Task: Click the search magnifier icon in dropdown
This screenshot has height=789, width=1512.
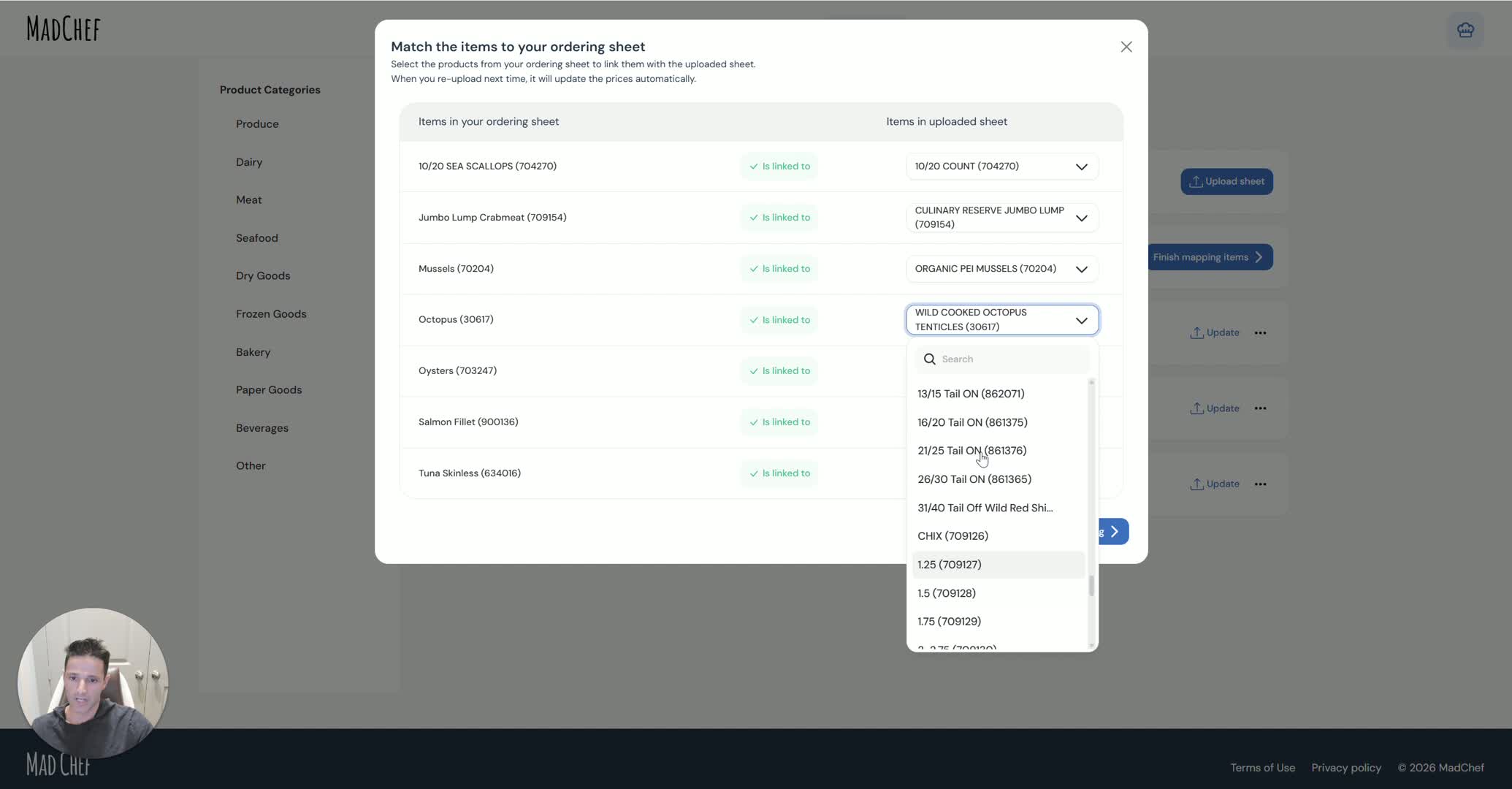Action: point(929,359)
